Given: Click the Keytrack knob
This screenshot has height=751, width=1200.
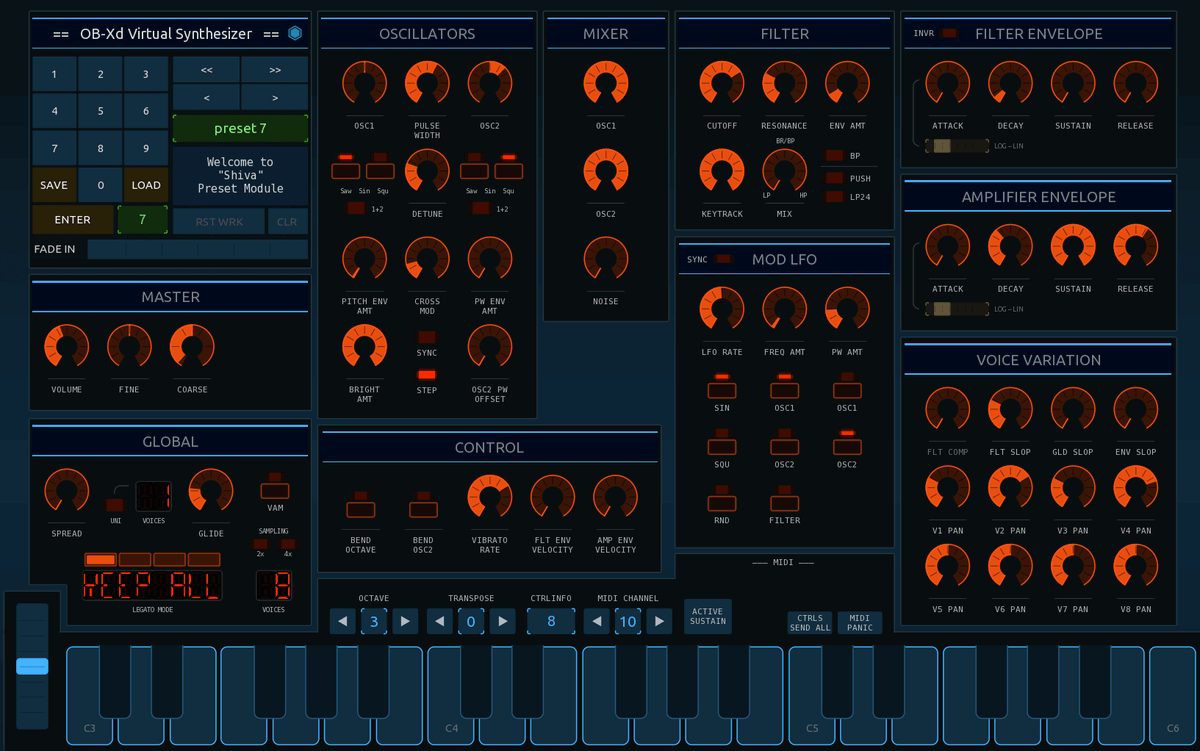Looking at the screenshot, I should 721,171.
